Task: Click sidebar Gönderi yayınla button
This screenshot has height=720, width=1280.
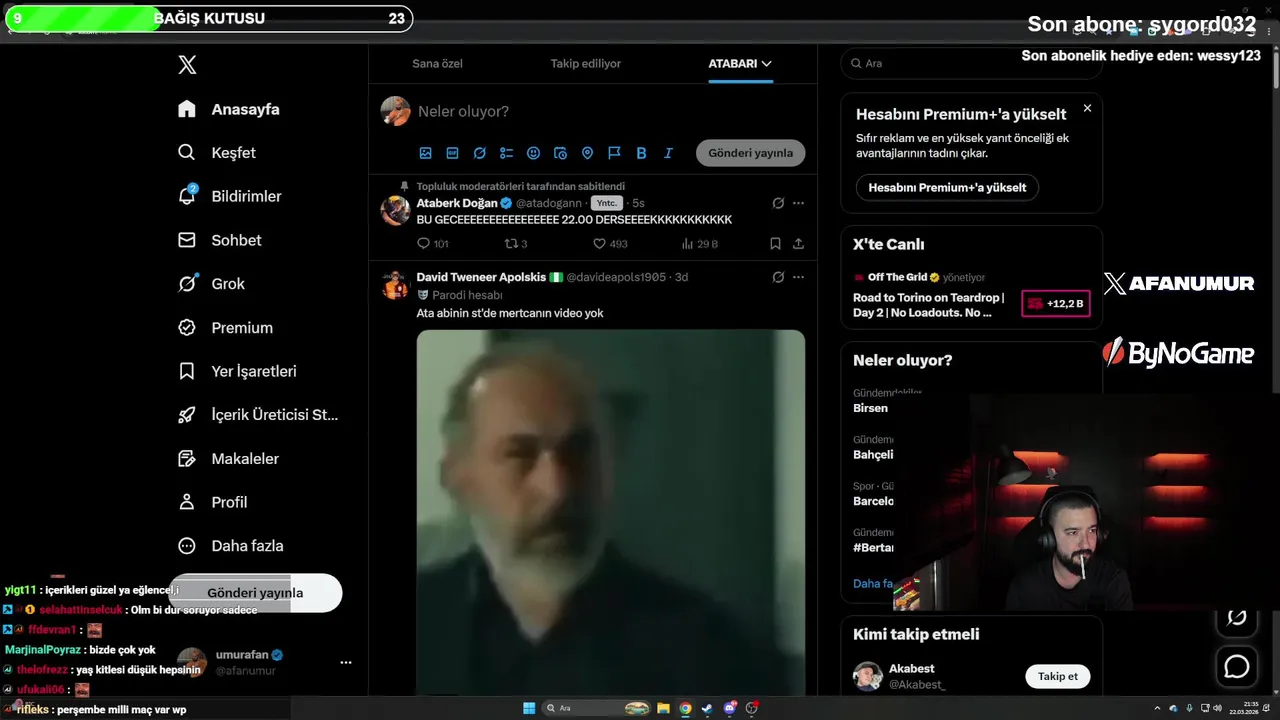Action: (x=255, y=593)
